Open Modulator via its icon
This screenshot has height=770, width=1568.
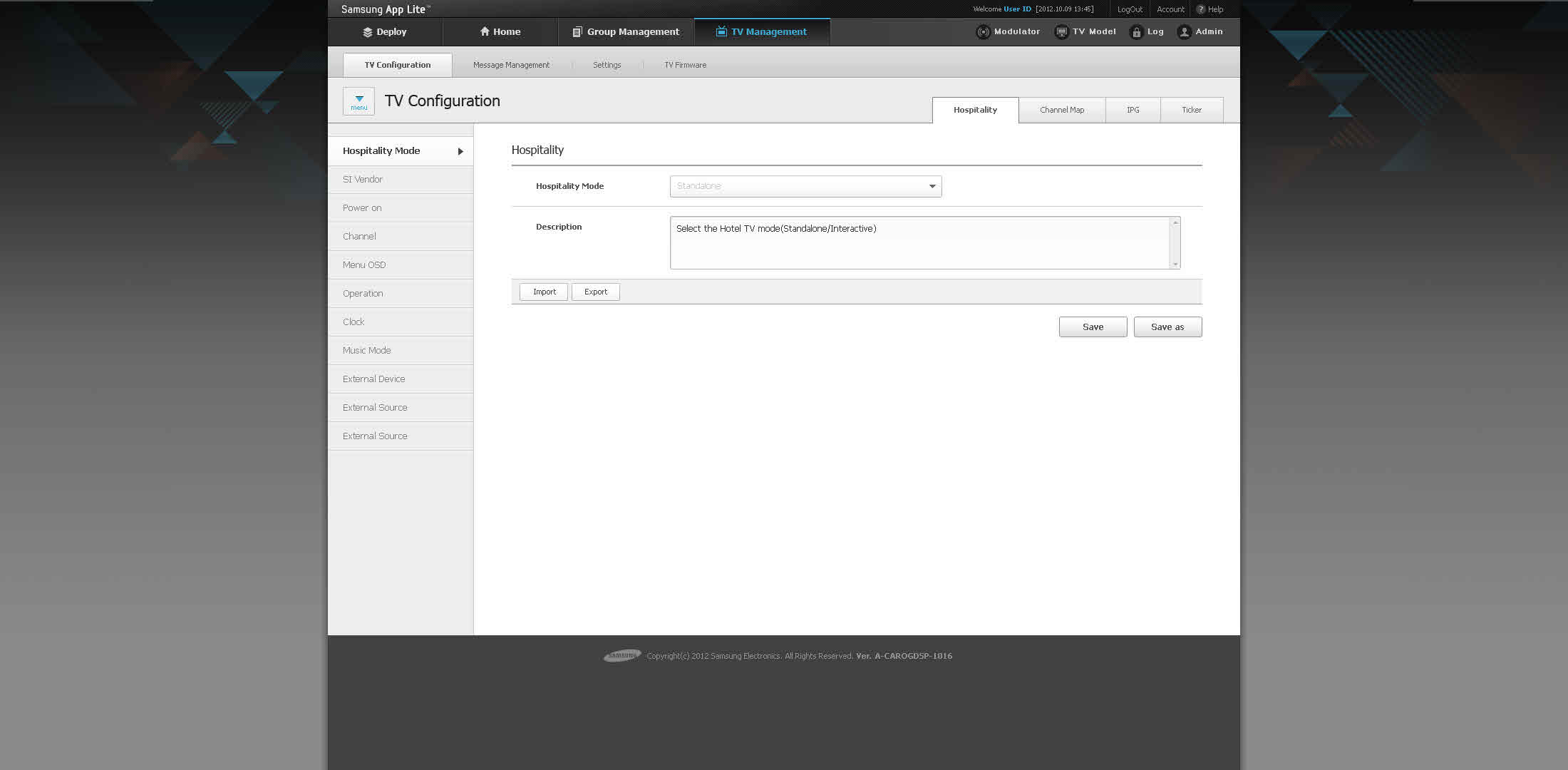point(983,32)
